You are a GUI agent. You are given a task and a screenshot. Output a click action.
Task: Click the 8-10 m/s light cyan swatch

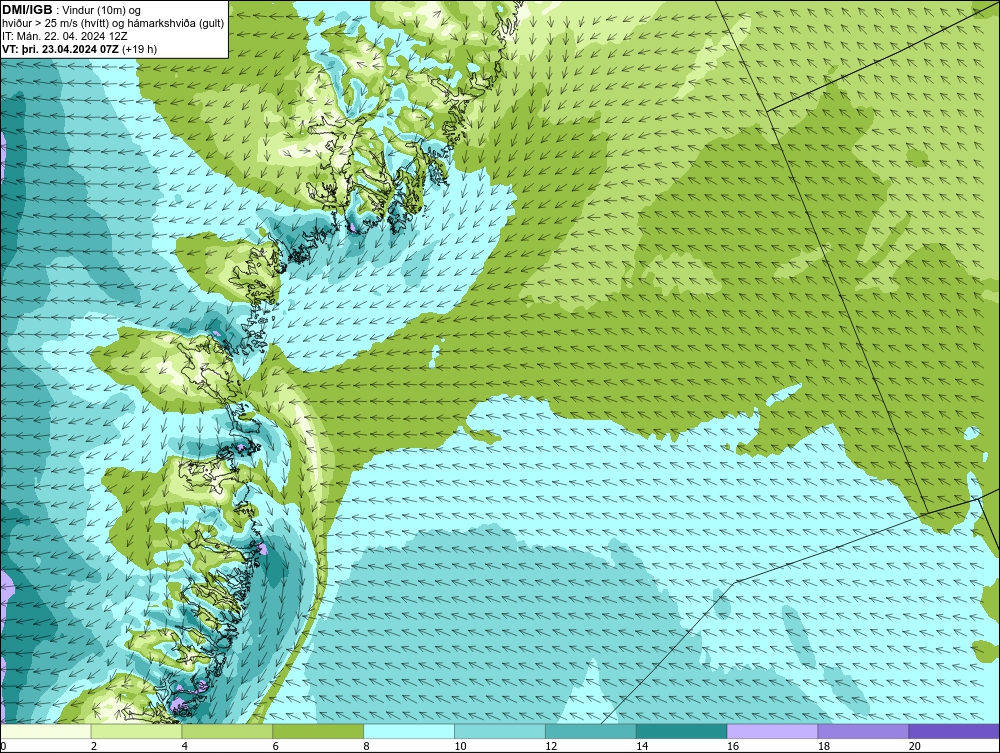409,731
